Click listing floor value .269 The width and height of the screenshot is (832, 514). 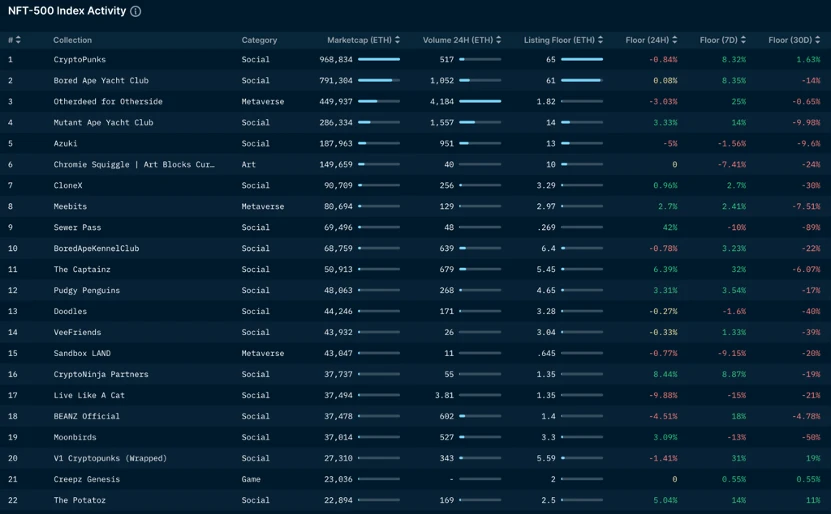(x=546, y=227)
